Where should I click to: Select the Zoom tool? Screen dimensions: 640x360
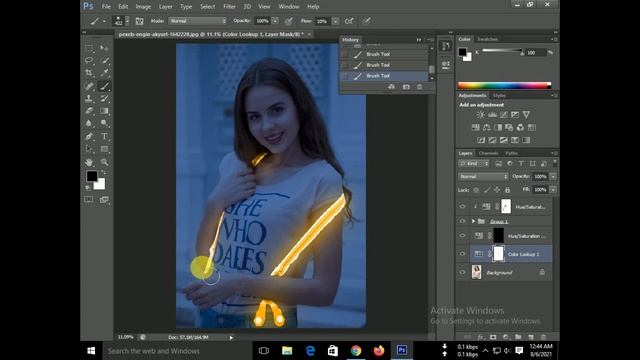point(104,162)
